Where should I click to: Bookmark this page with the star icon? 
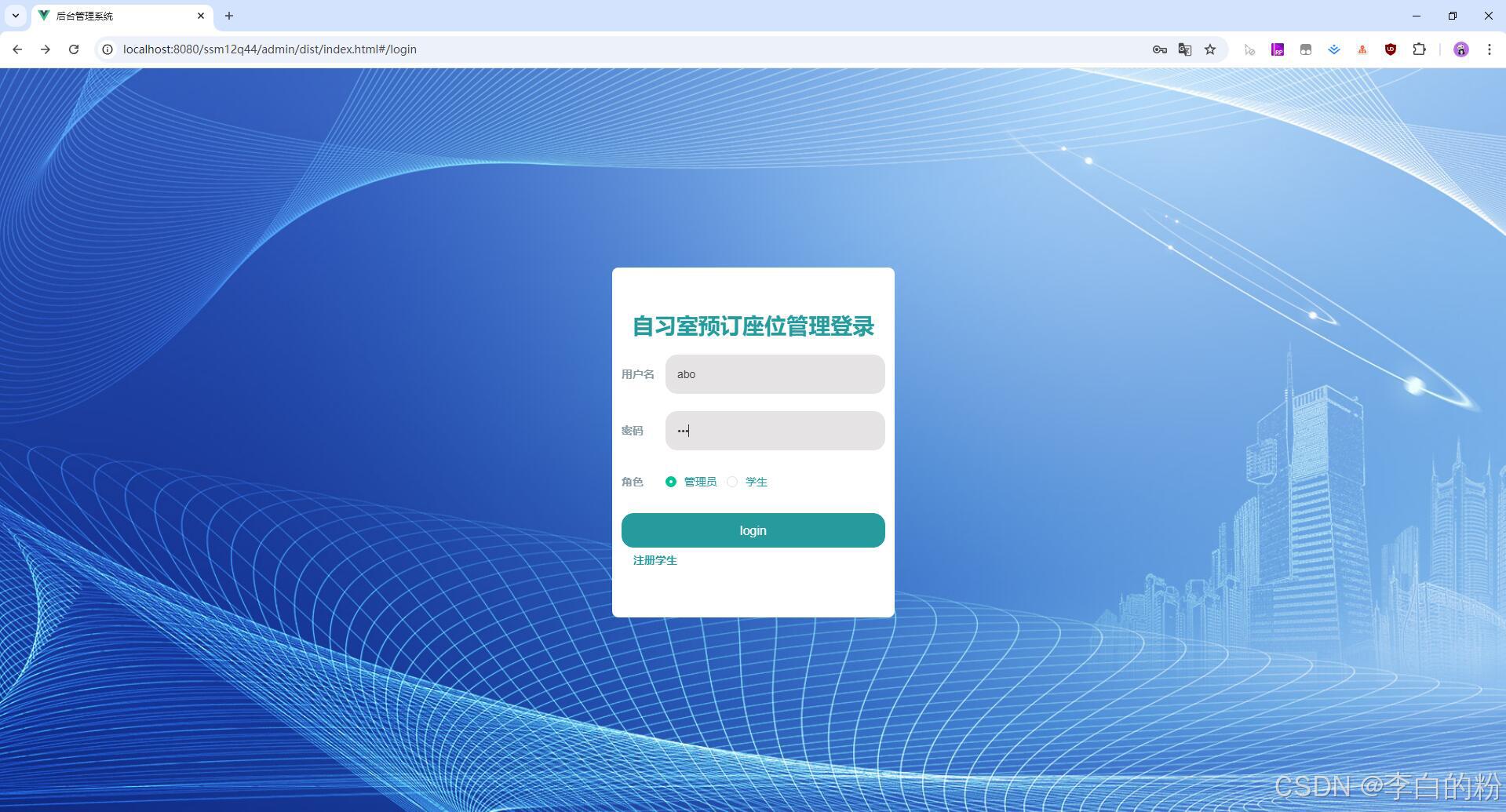click(1210, 49)
